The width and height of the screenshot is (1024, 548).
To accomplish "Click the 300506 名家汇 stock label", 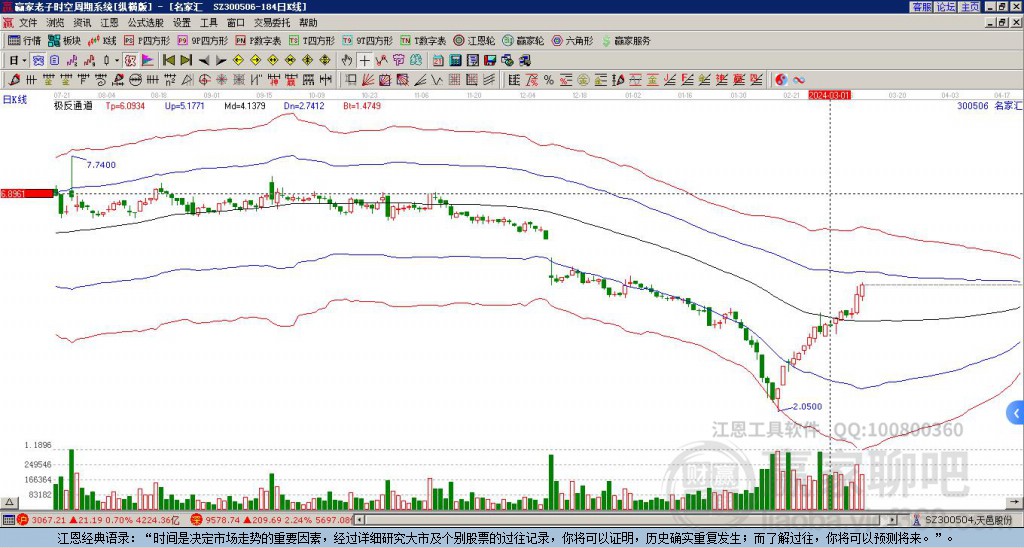I will (989, 106).
